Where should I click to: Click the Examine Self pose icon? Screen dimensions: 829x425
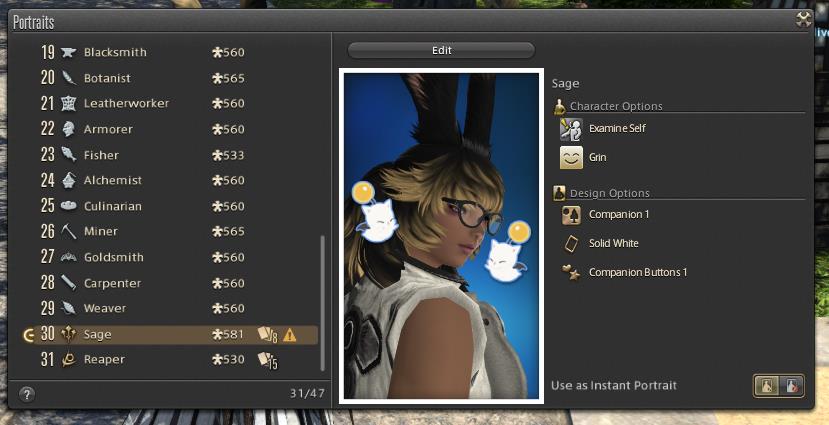coord(570,129)
